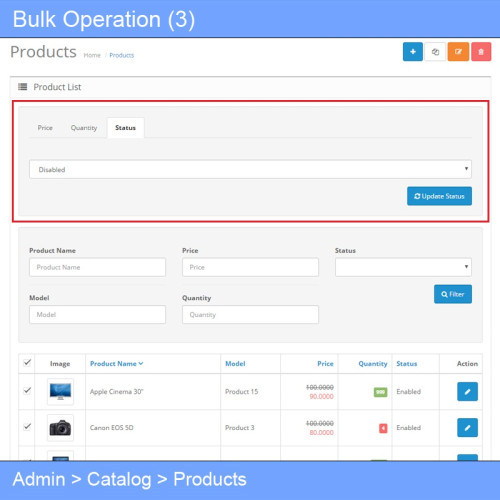This screenshot has width=500, height=500.
Task: Click the Product List menu icon
Action: coord(22,87)
